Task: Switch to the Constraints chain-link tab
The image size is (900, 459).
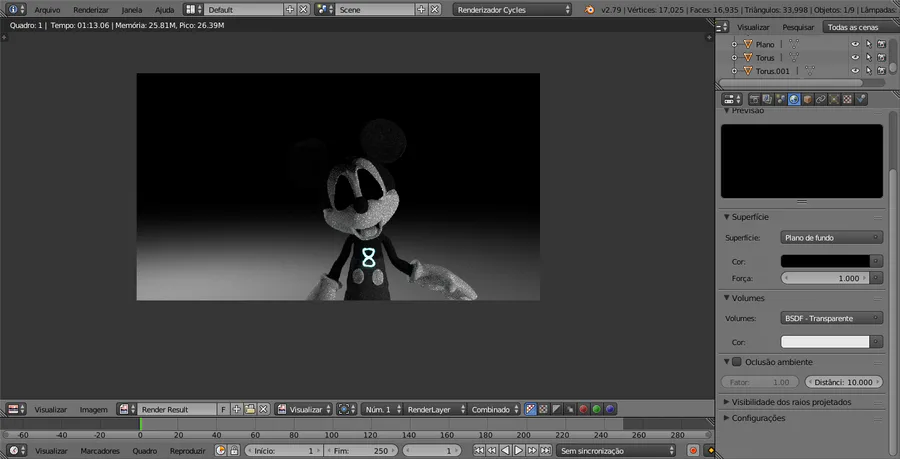Action: (821, 99)
